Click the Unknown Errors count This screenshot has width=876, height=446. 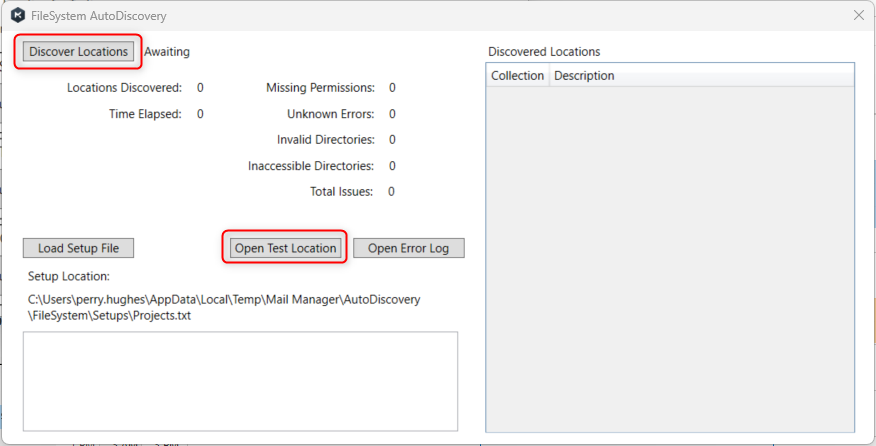coord(392,114)
